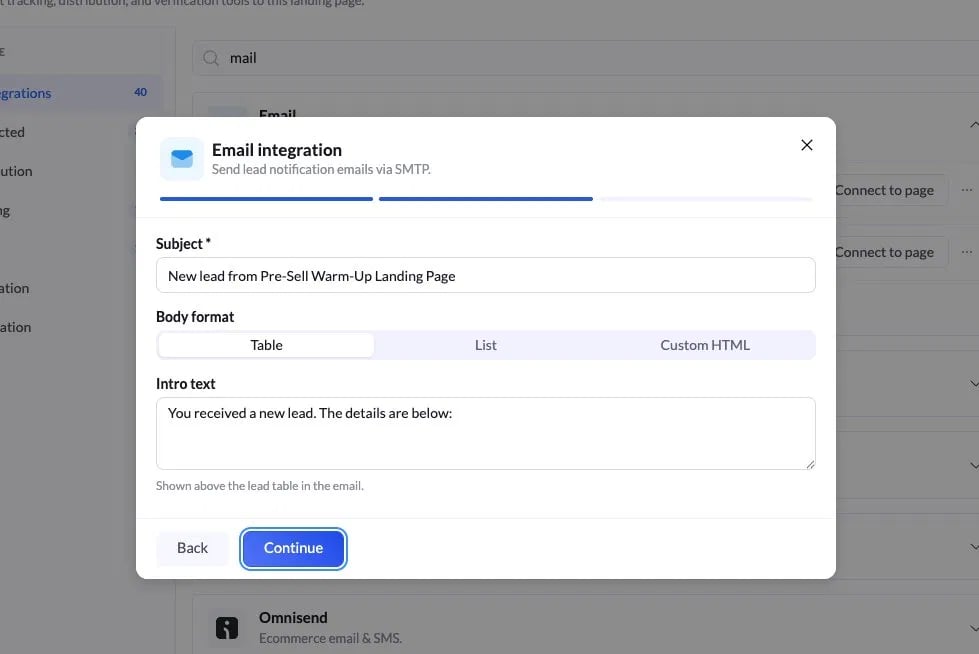Click the 'Ecommerce email & SMS.' description

(x=330, y=638)
